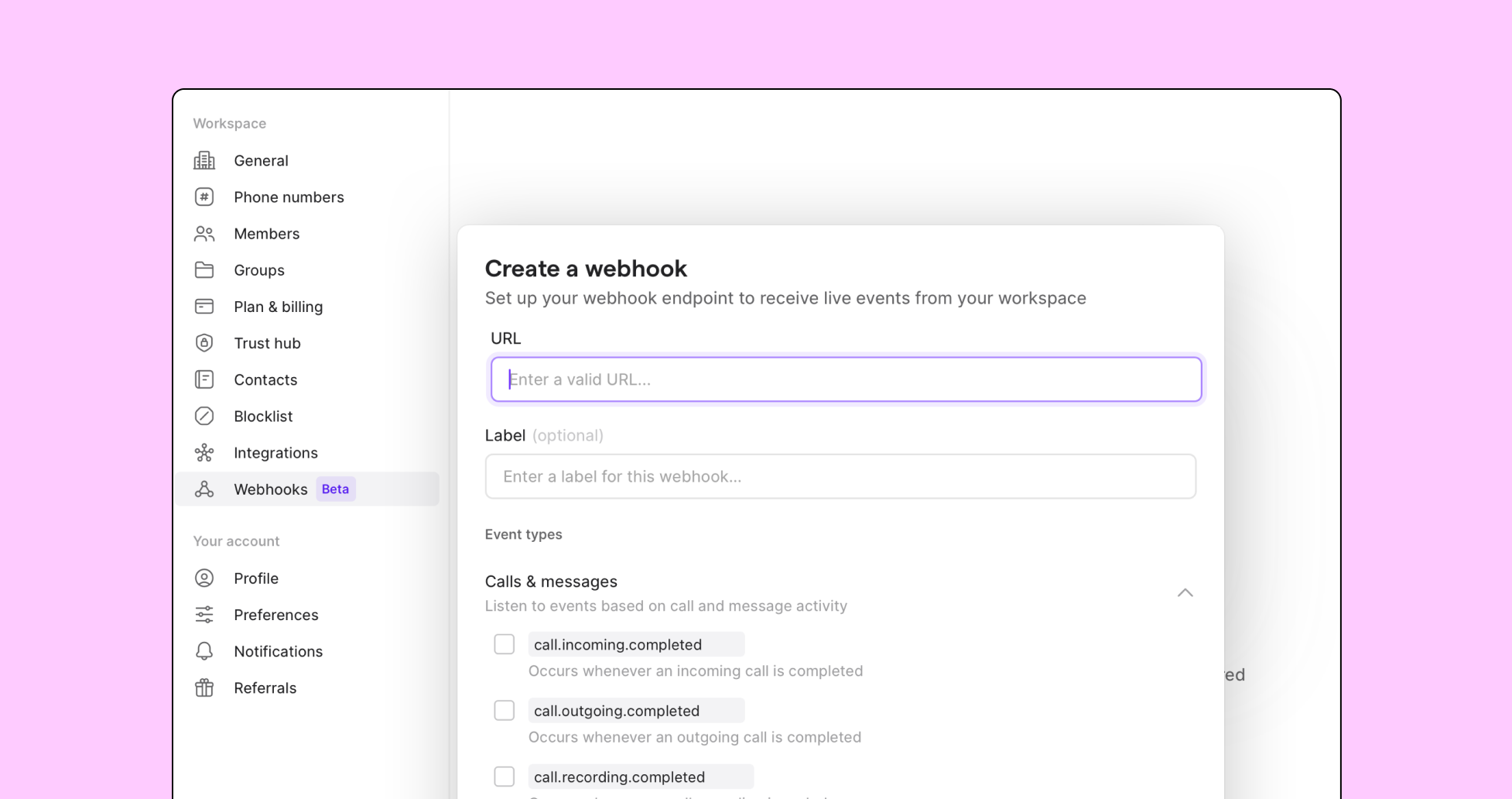1512x799 pixels.
Task: Collapse the Calls & messages section
Action: pos(1185,593)
